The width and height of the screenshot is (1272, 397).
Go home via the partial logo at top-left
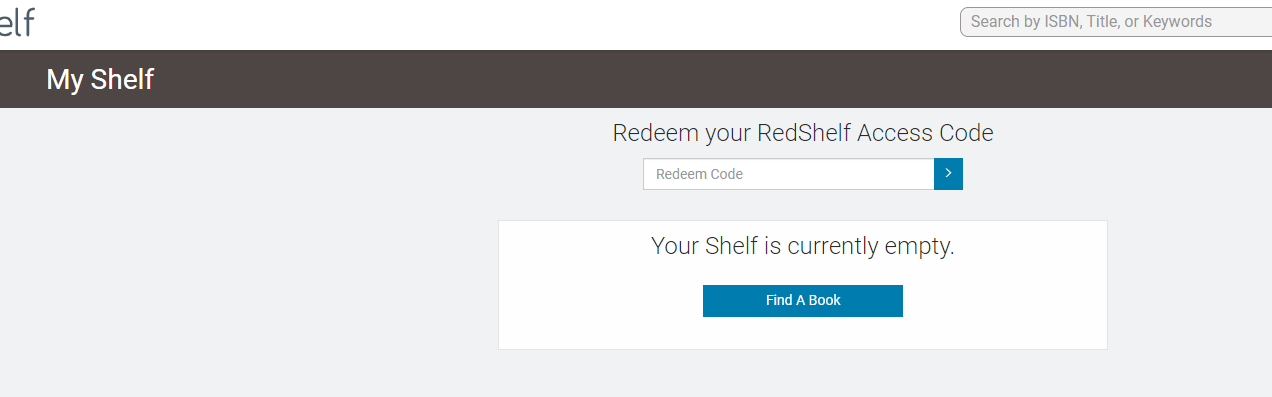17,21
